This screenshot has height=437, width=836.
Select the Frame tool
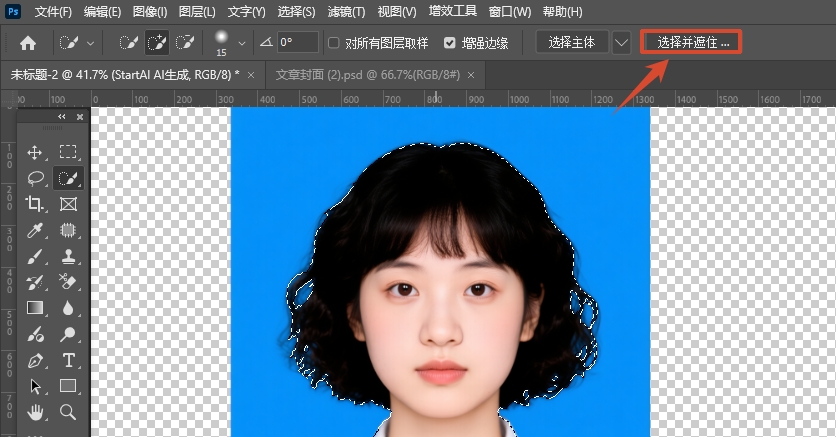68,204
